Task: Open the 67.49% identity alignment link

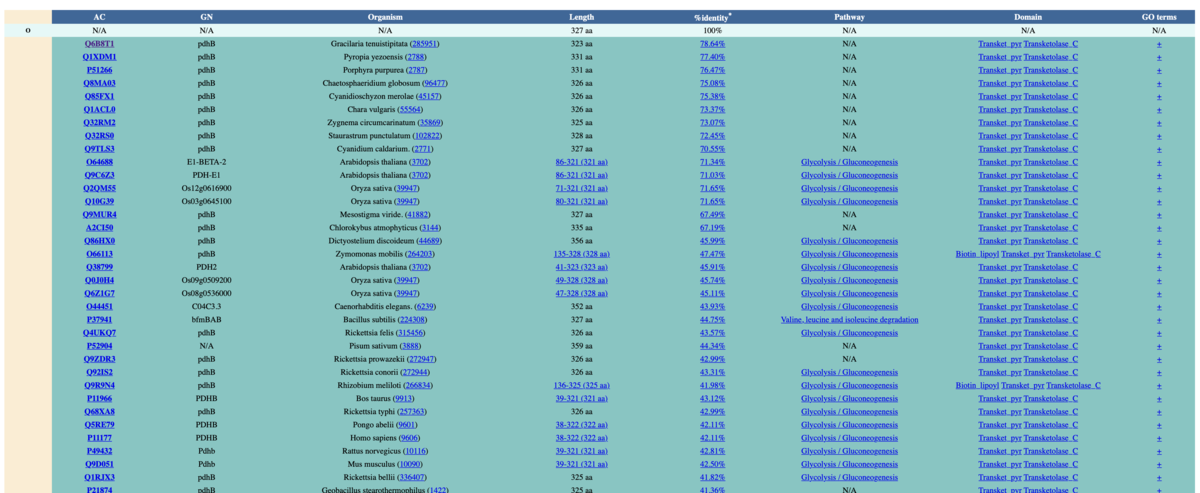Action: [x=713, y=214]
